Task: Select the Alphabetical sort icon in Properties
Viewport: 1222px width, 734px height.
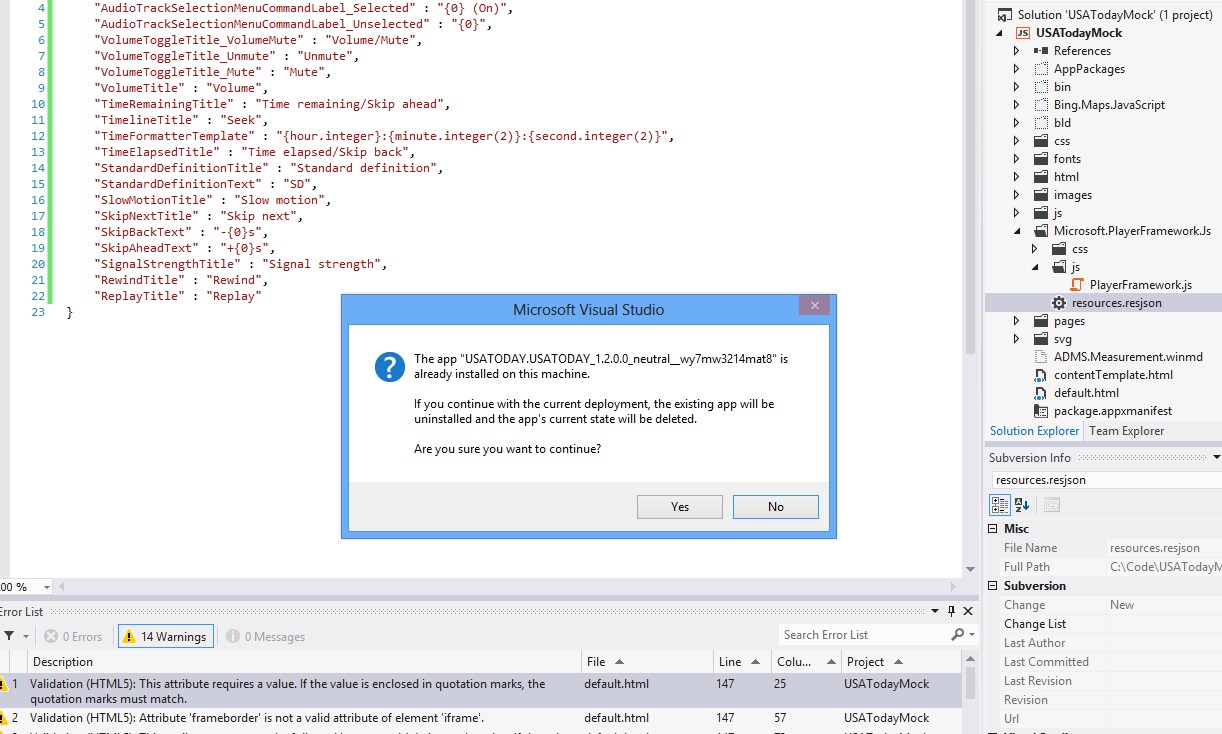Action: tap(1021, 504)
